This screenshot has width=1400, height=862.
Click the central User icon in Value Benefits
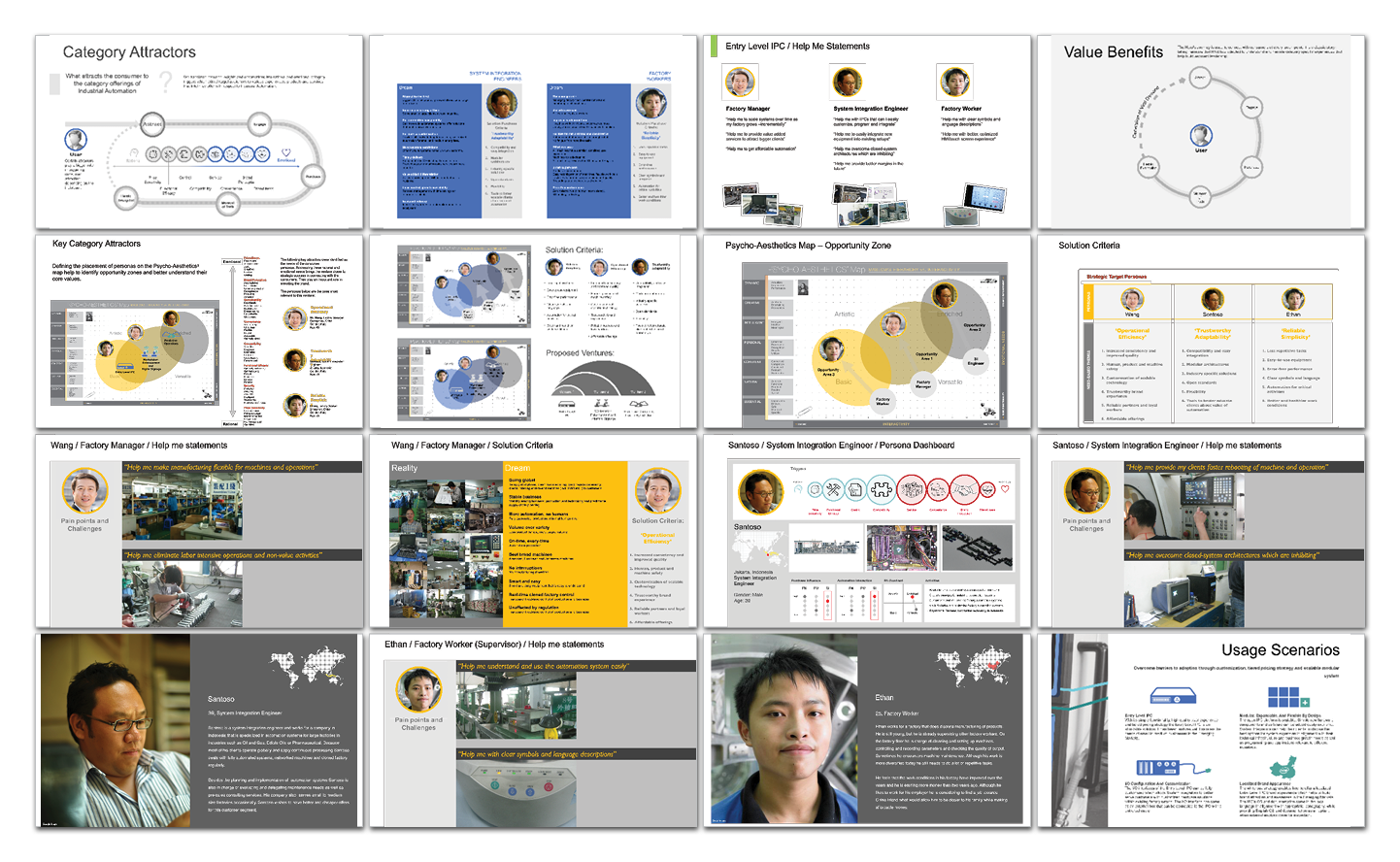point(1201,135)
